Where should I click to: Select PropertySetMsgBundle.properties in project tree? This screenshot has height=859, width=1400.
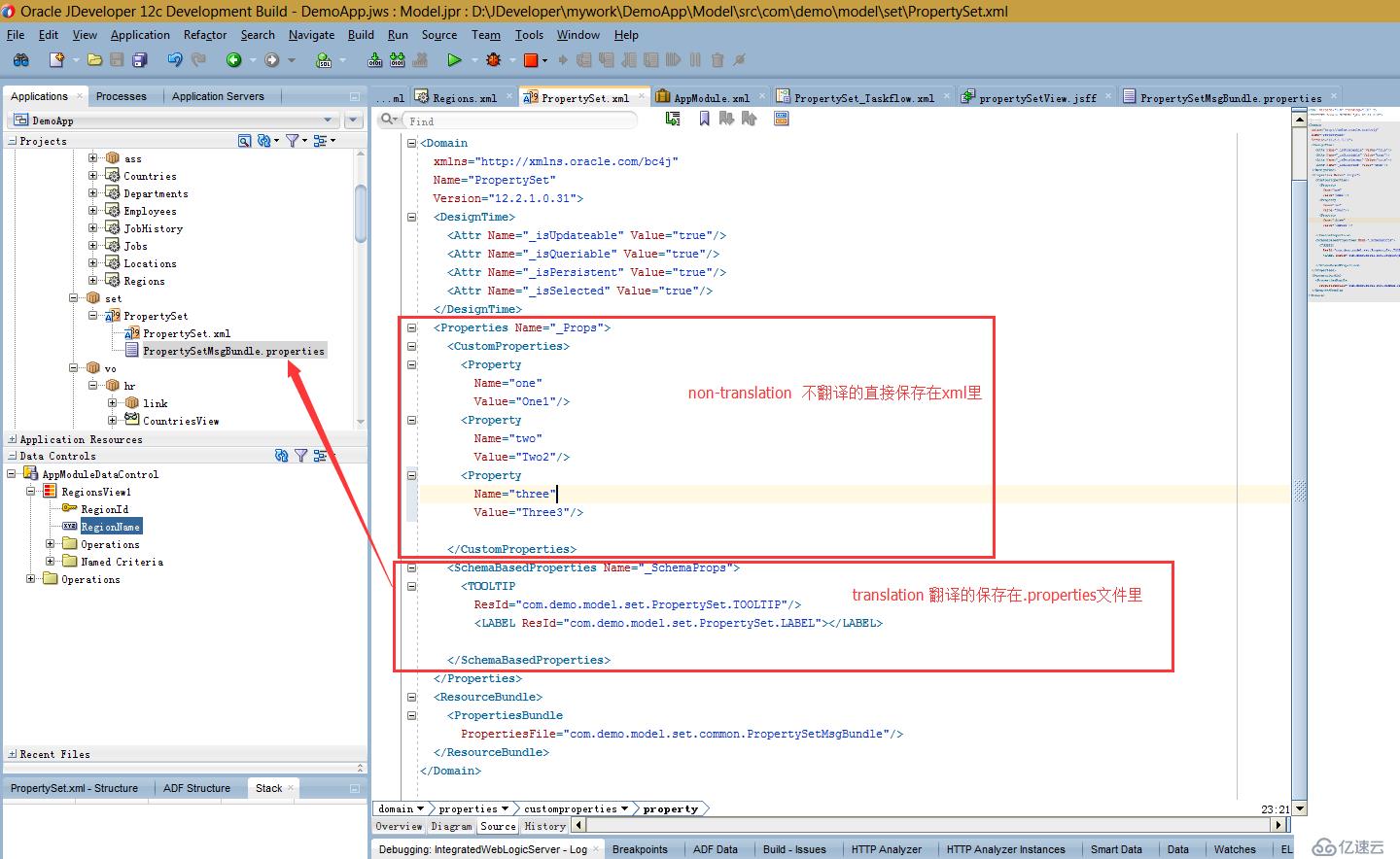[233, 351]
